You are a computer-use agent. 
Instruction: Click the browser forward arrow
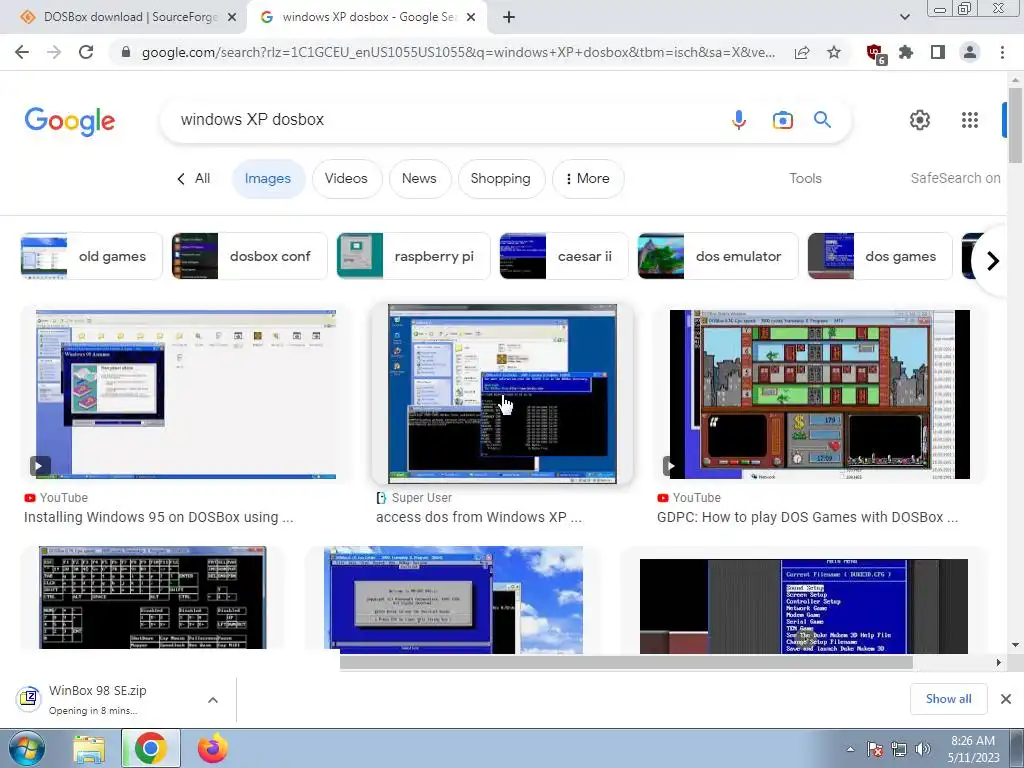point(54,52)
